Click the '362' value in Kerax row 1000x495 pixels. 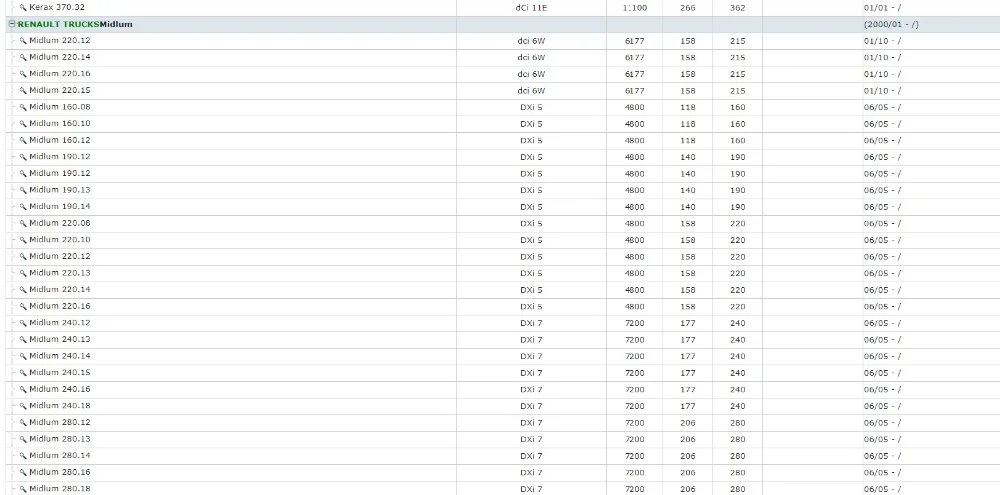(x=737, y=8)
